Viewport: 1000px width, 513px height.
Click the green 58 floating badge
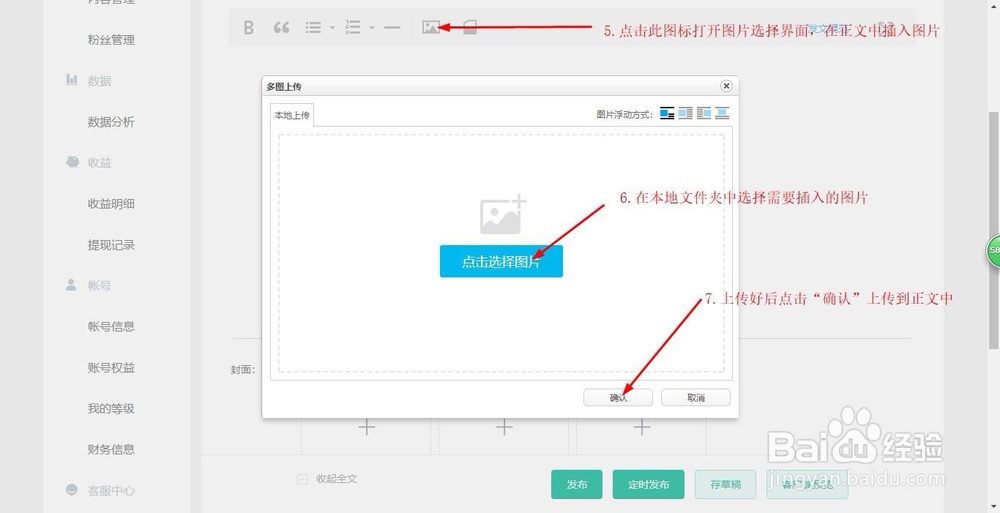[x=993, y=251]
